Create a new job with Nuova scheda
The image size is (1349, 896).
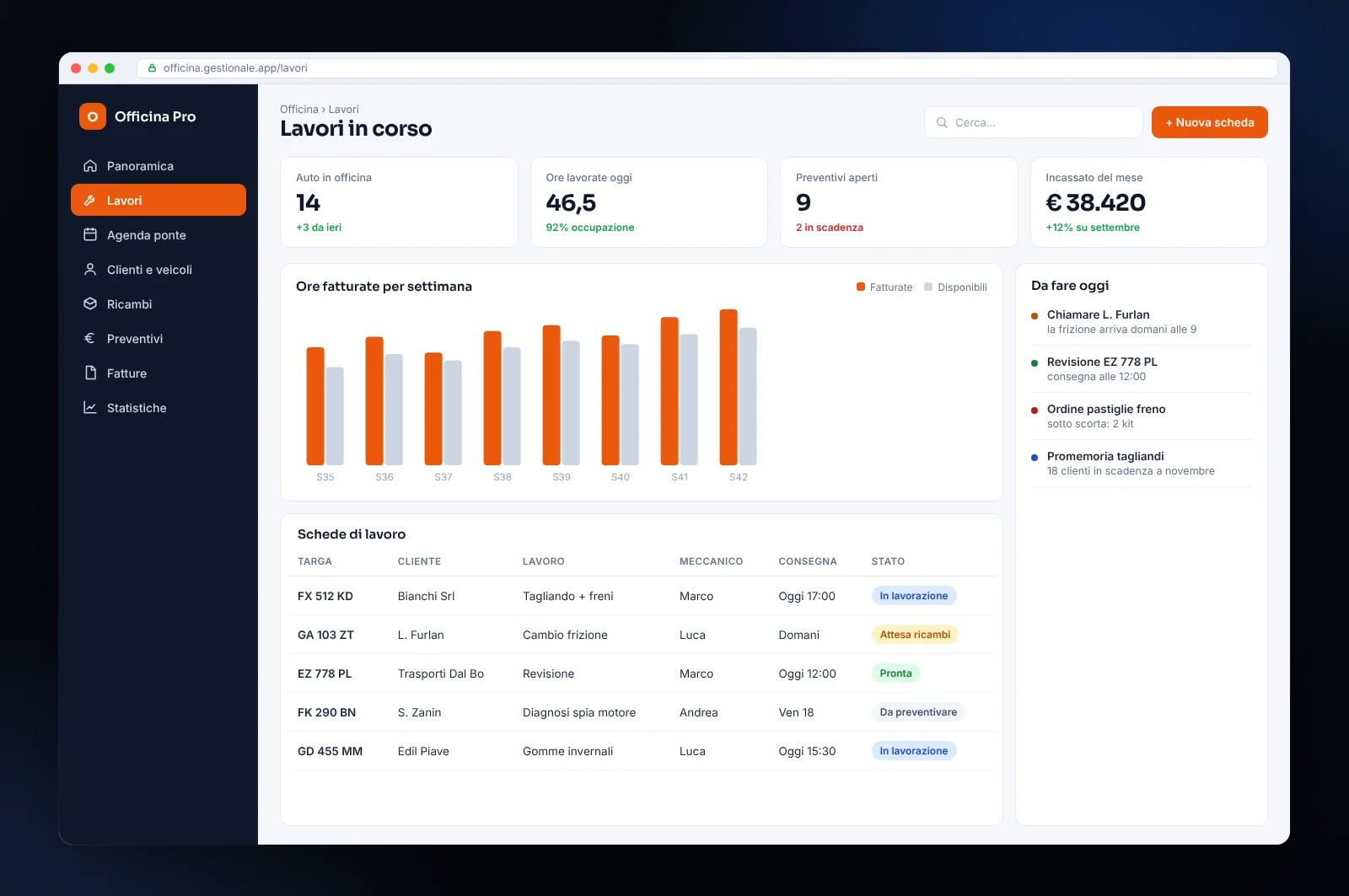(1210, 122)
